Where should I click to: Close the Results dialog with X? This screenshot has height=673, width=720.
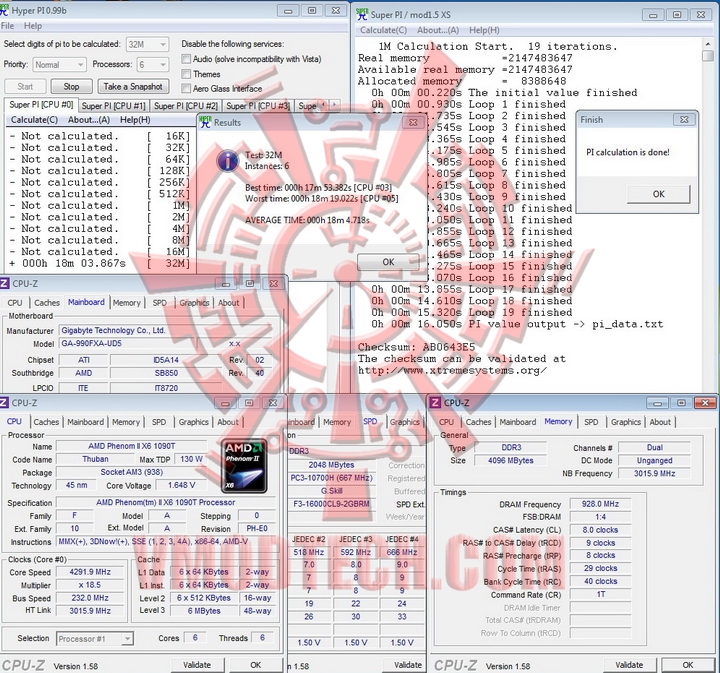click(413, 122)
